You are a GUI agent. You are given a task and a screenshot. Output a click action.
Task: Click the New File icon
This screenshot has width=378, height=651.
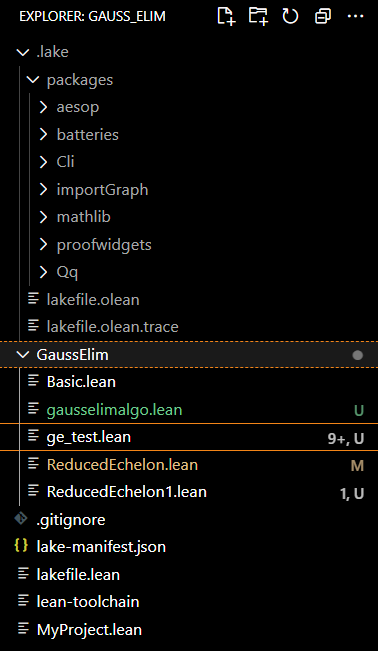click(x=226, y=17)
